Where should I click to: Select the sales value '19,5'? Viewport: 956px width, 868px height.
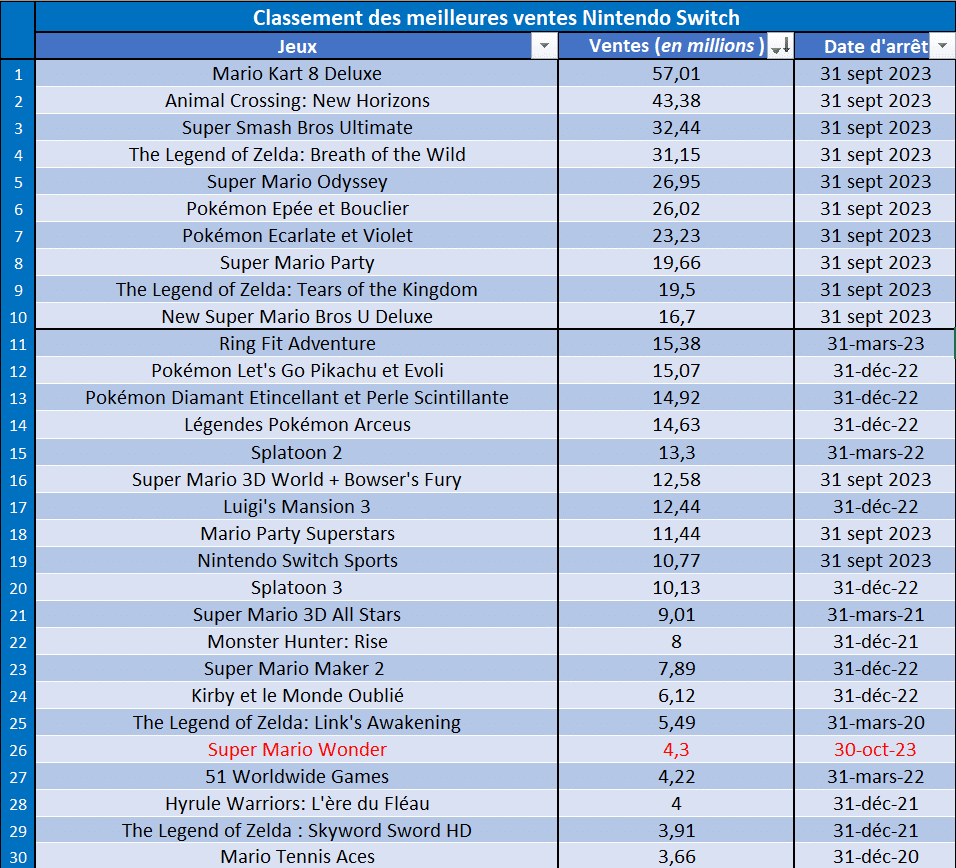coord(676,290)
